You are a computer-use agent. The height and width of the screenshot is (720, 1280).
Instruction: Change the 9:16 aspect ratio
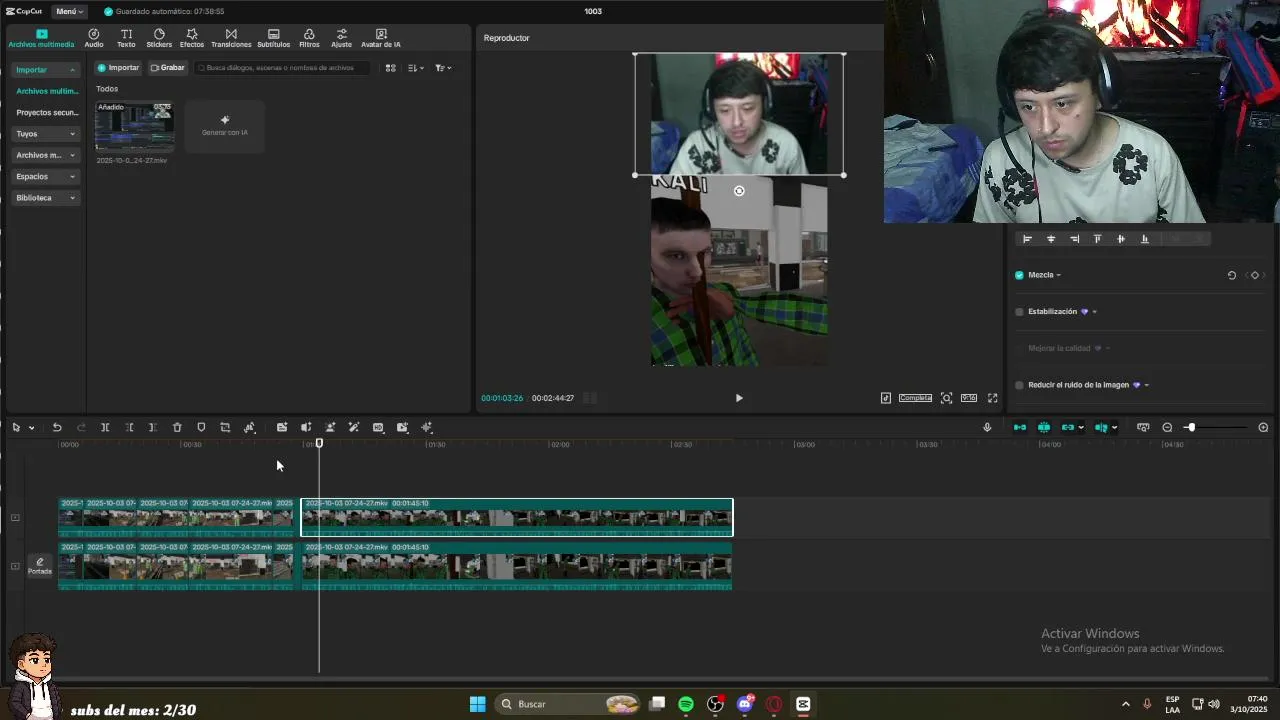point(969,398)
